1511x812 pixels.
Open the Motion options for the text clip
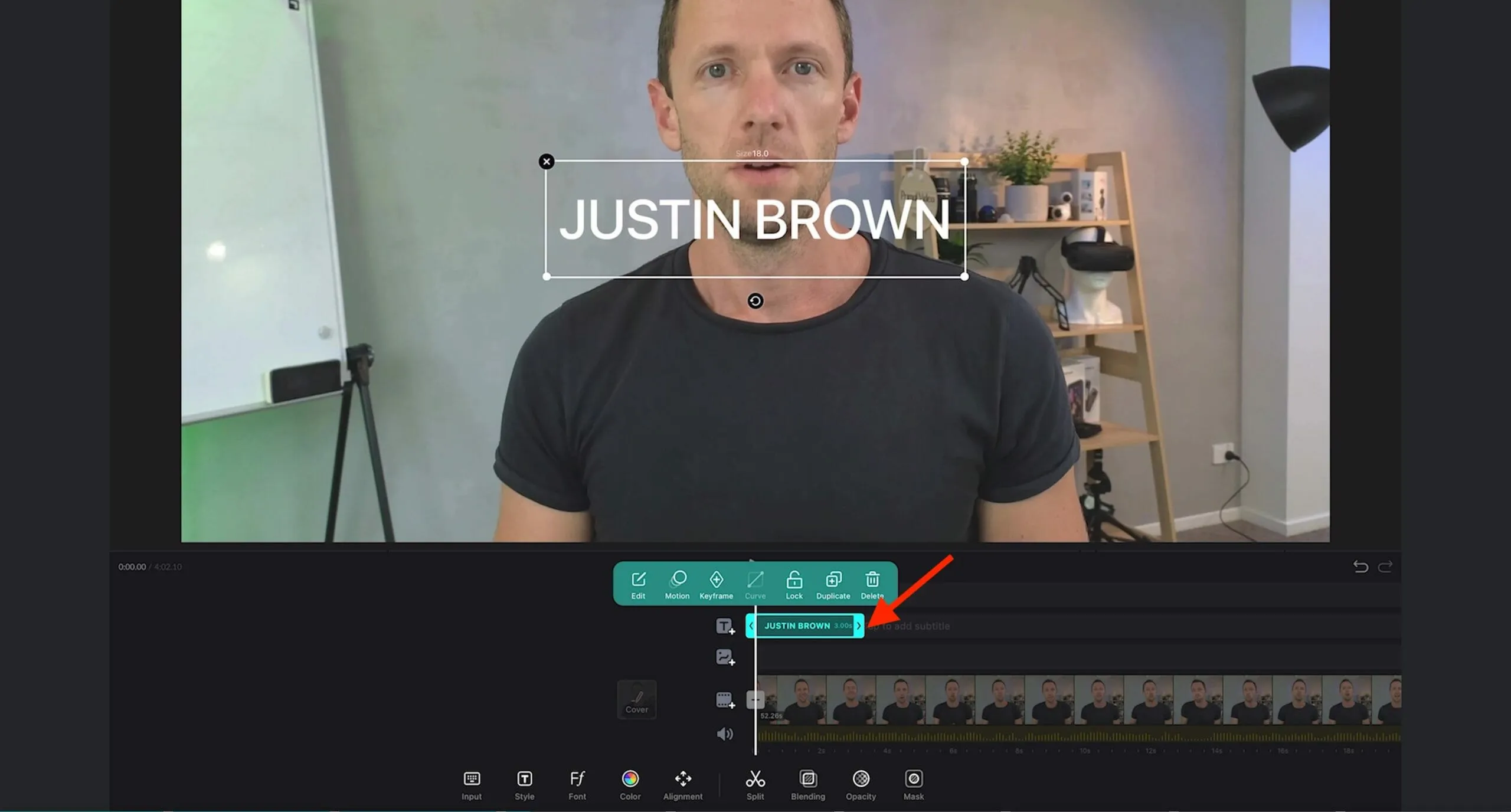tap(677, 584)
